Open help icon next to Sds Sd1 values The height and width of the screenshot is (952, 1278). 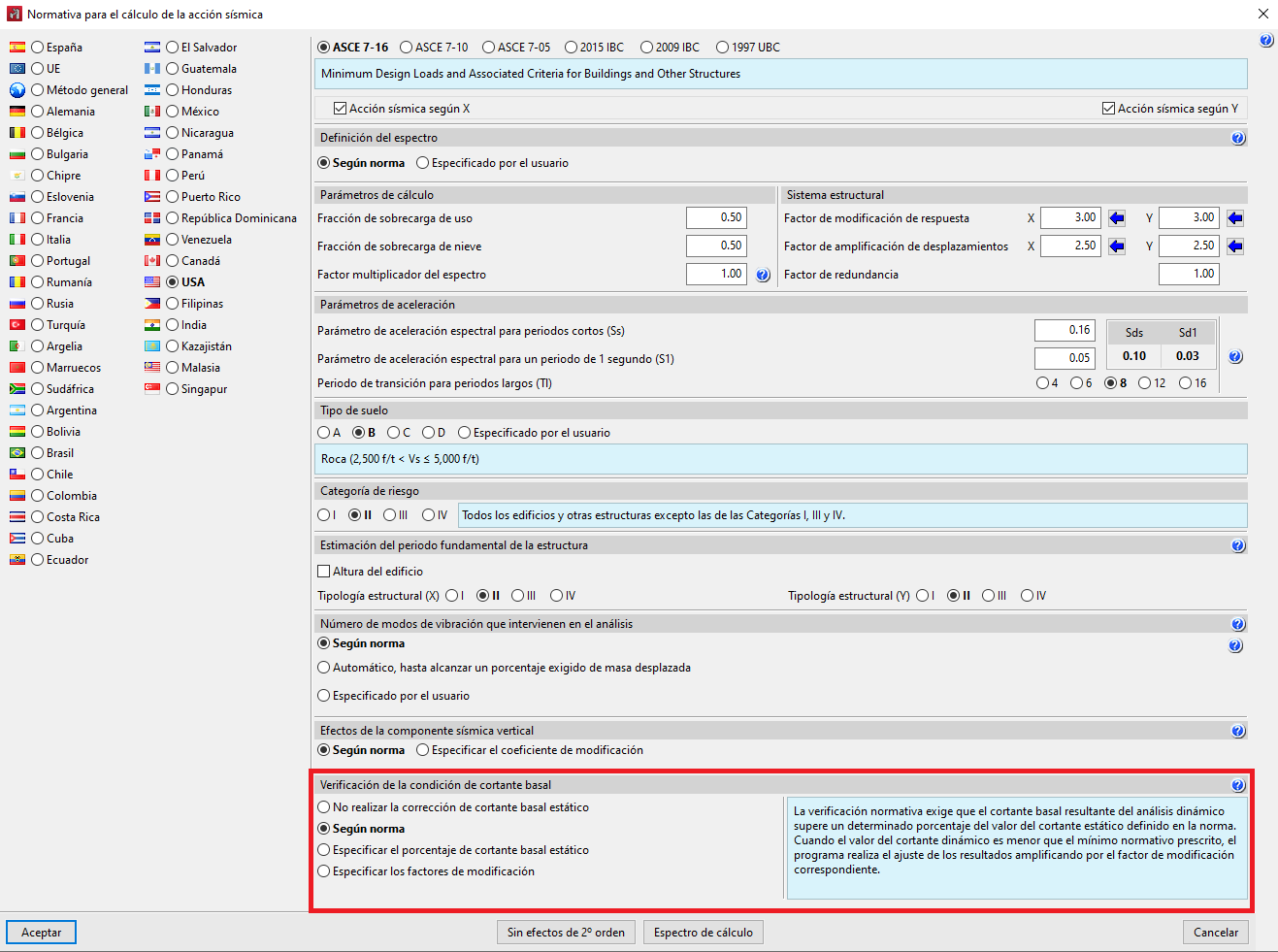1235,357
